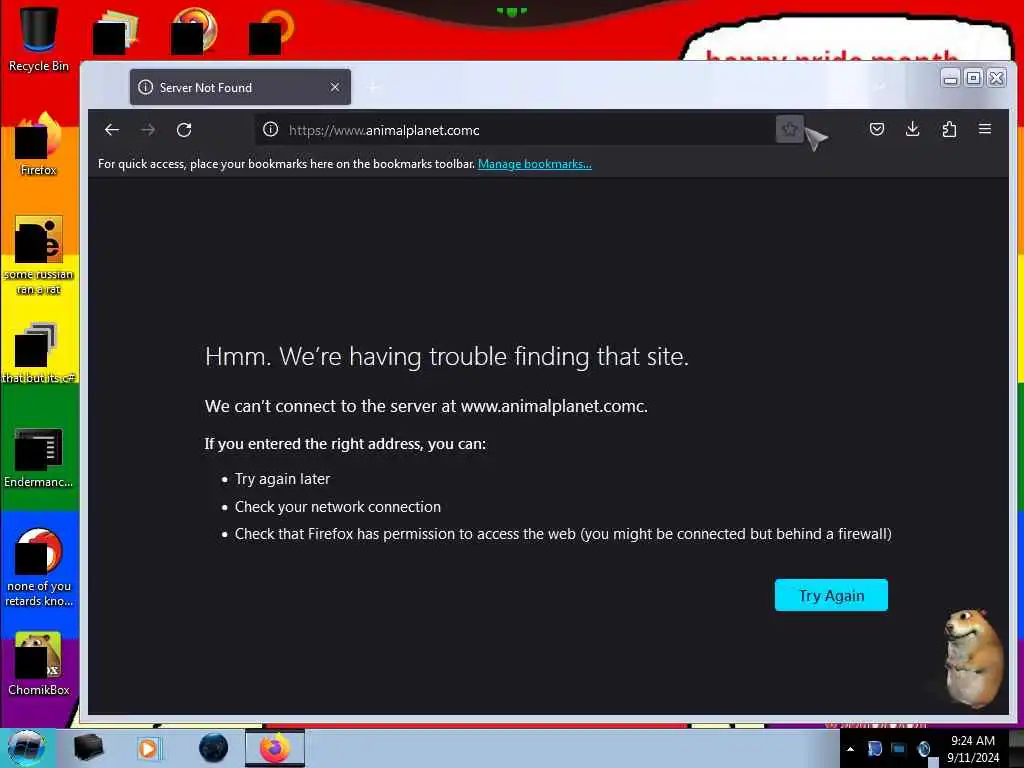
Task: Open the 'none of you' desktop icon
Action: [39, 567]
